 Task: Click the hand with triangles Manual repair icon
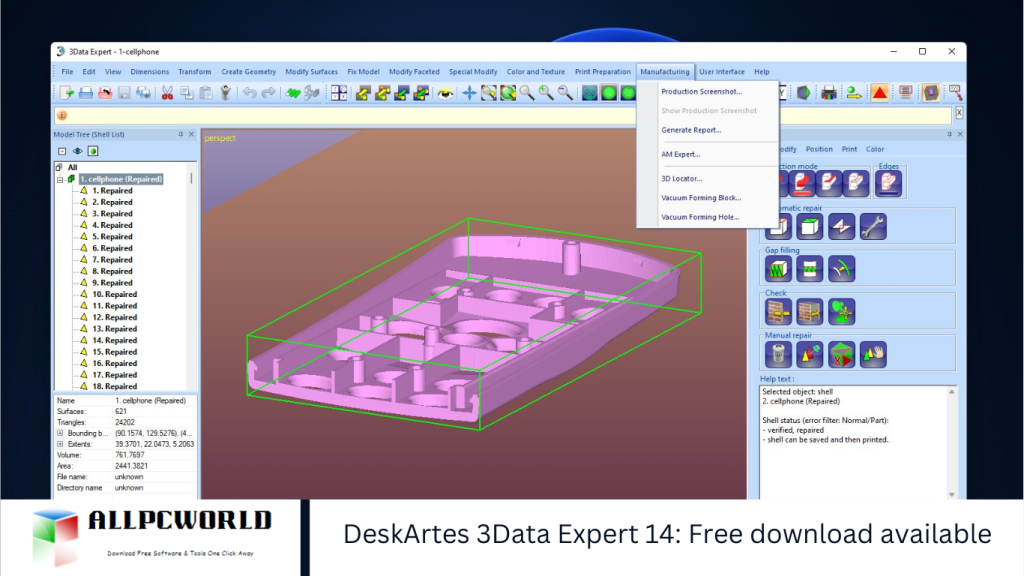[873, 355]
